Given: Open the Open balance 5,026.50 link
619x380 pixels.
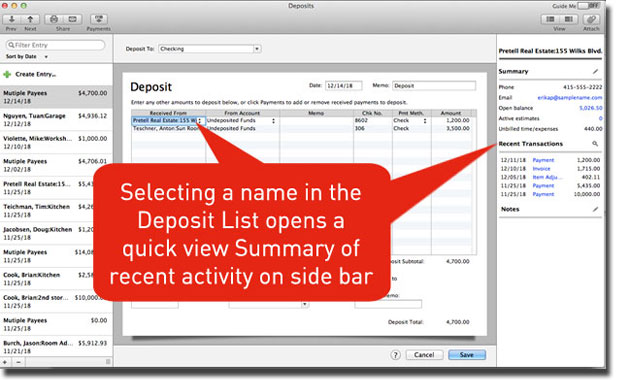Looking at the screenshot, I should tap(591, 108).
